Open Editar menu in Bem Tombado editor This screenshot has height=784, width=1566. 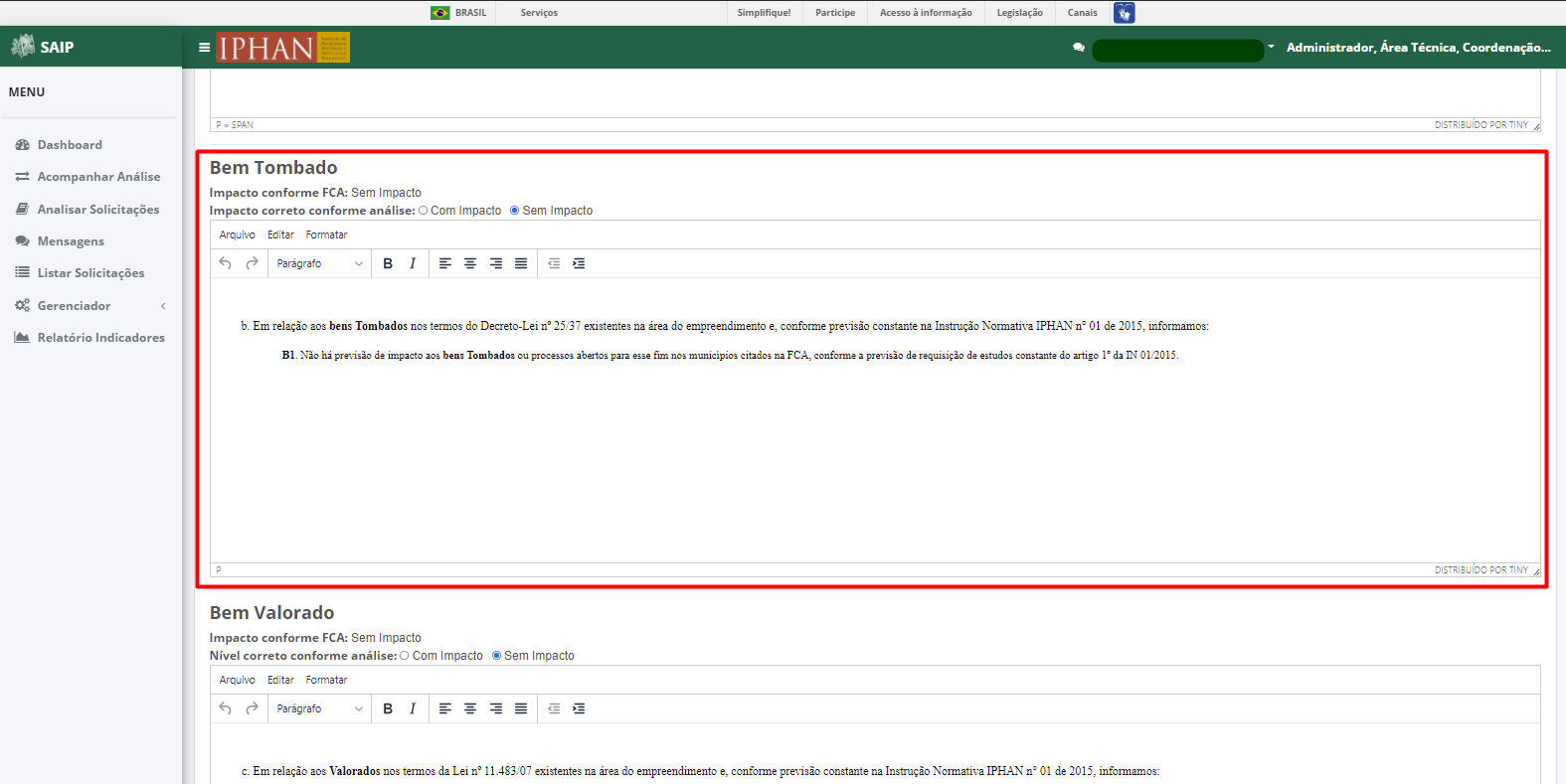click(280, 235)
